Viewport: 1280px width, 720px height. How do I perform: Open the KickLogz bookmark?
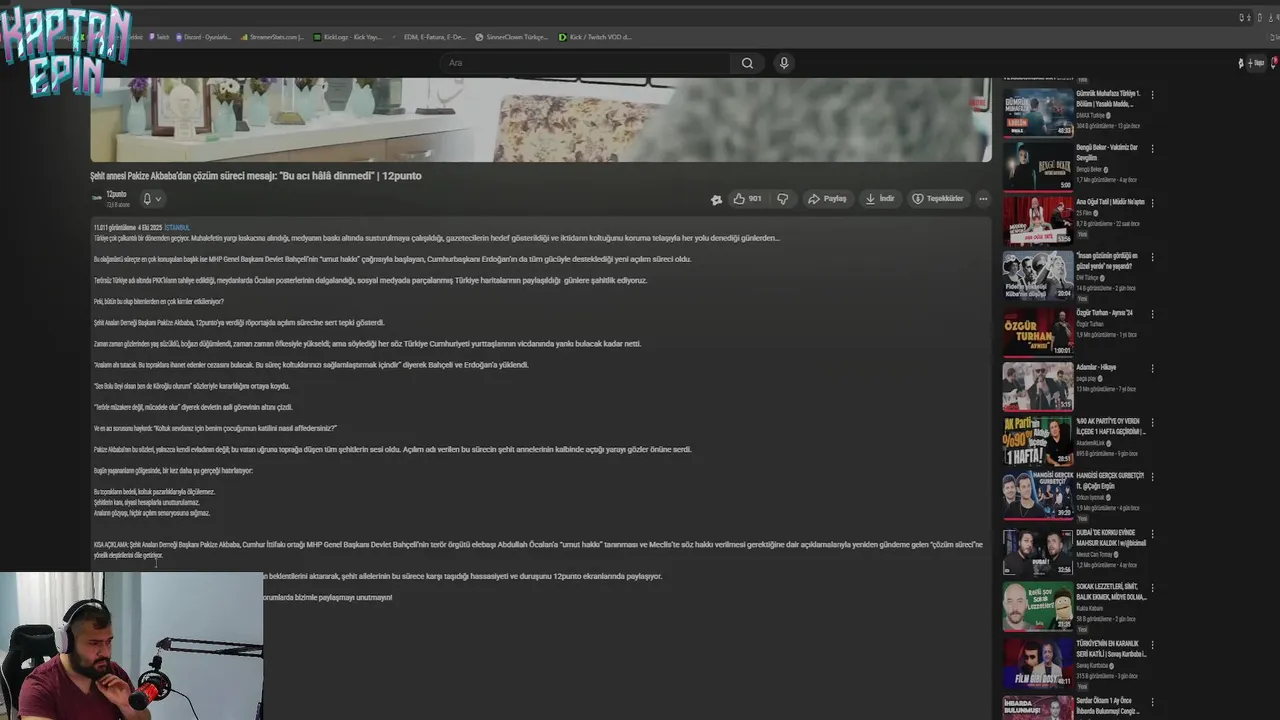click(348, 37)
